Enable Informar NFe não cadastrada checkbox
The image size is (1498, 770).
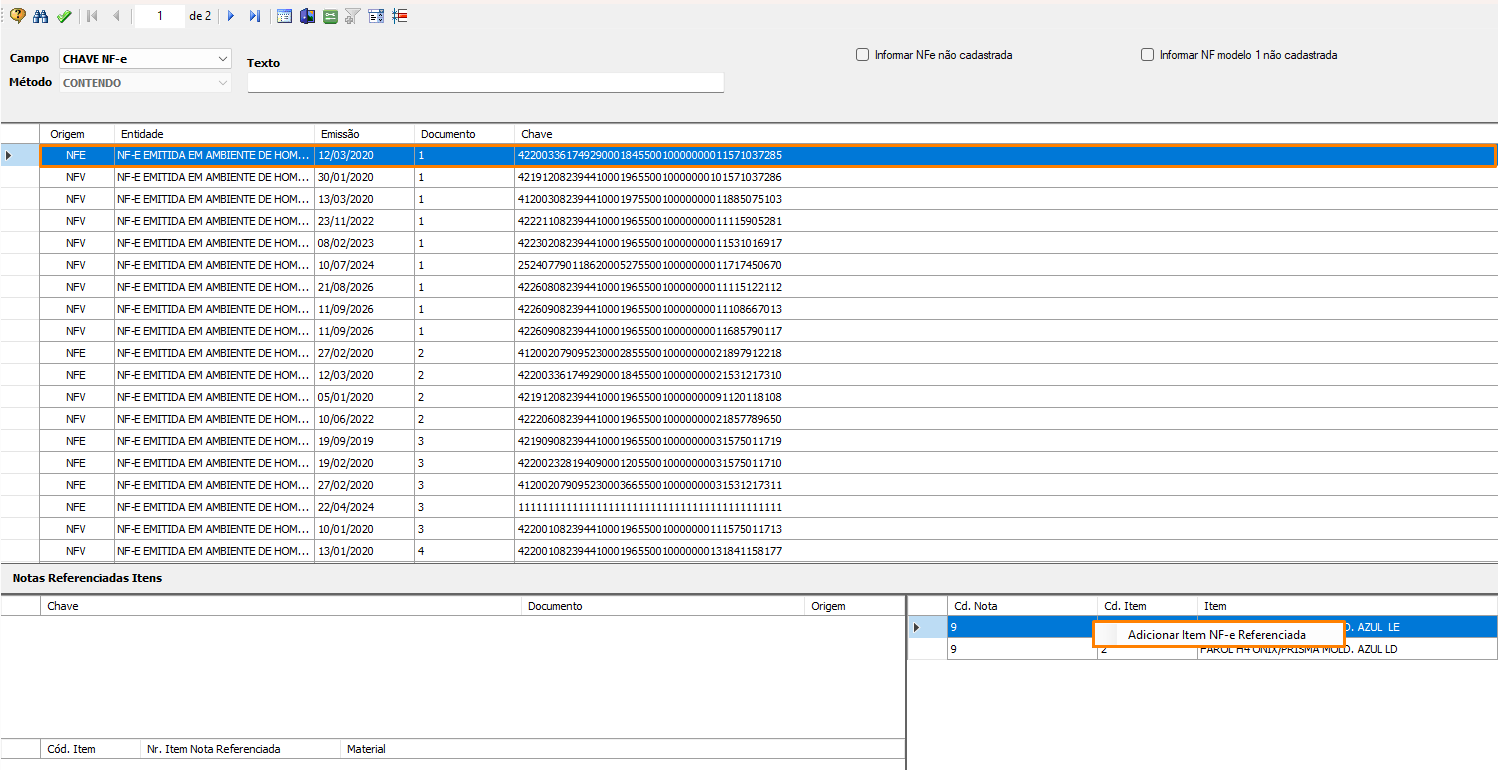tap(862, 55)
